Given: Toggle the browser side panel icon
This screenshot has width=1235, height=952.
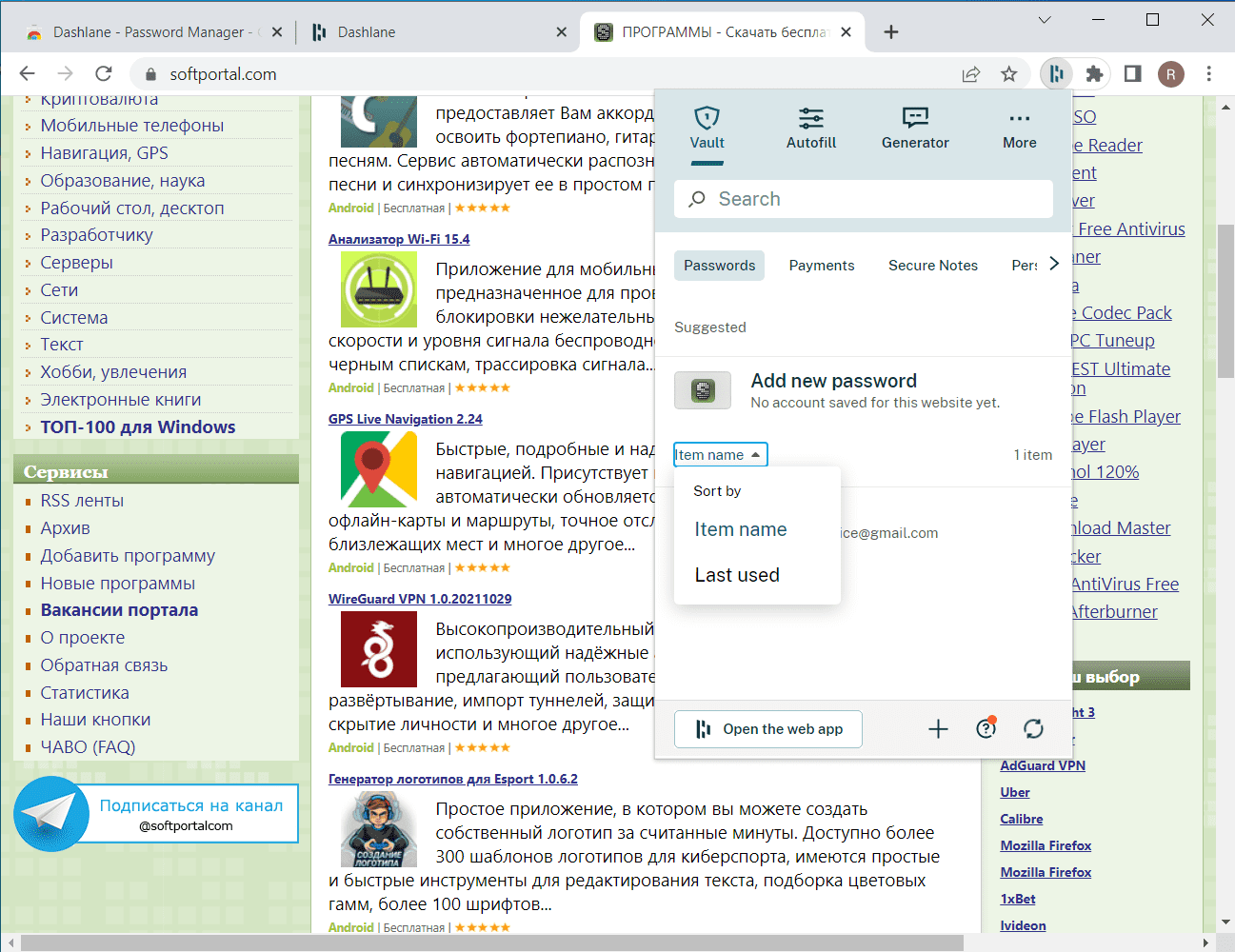Looking at the screenshot, I should (x=1132, y=73).
